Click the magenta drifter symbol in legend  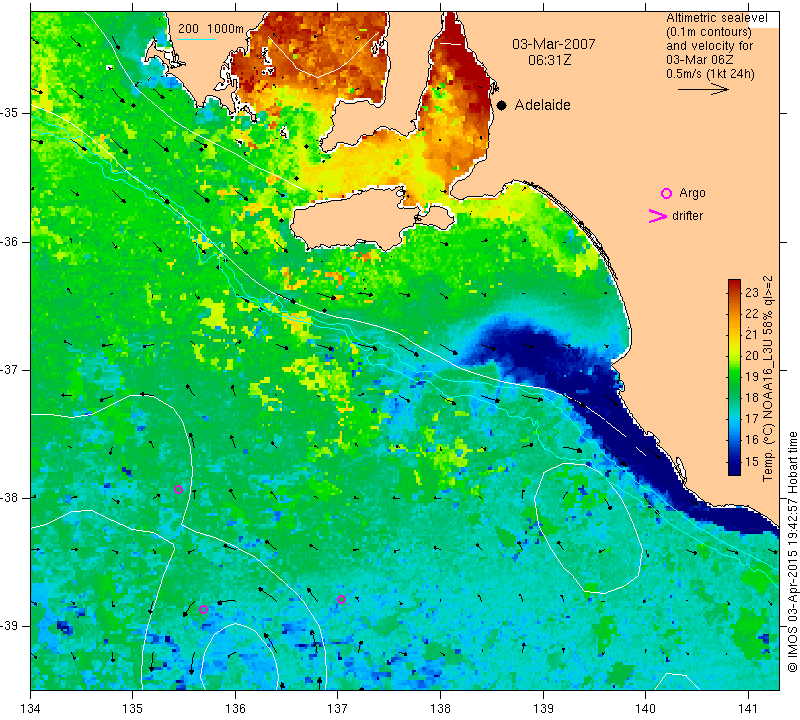pyautogui.click(x=658, y=216)
